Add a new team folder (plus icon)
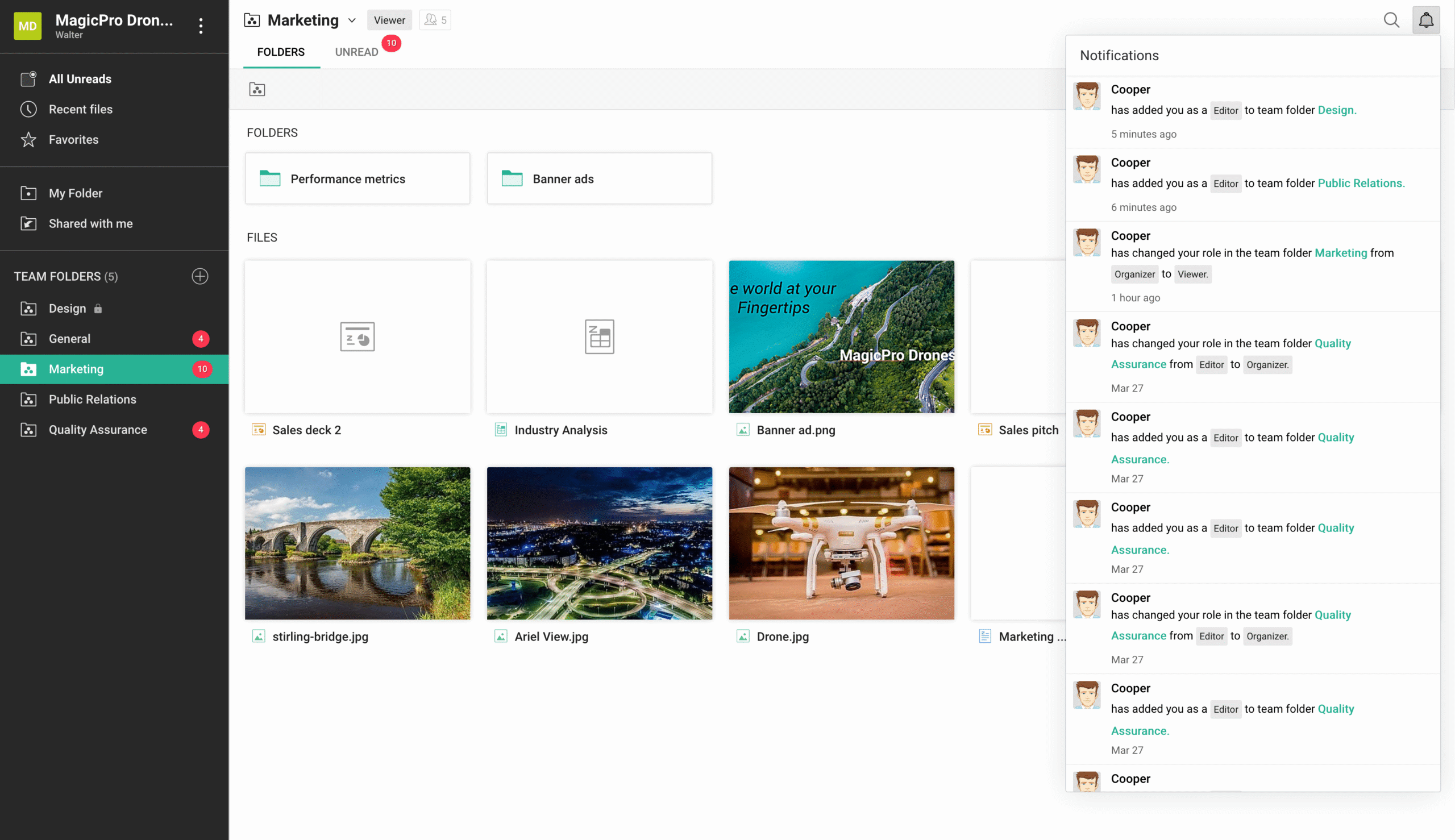Image resolution: width=1455 pixels, height=840 pixels. pyautogui.click(x=199, y=276)
